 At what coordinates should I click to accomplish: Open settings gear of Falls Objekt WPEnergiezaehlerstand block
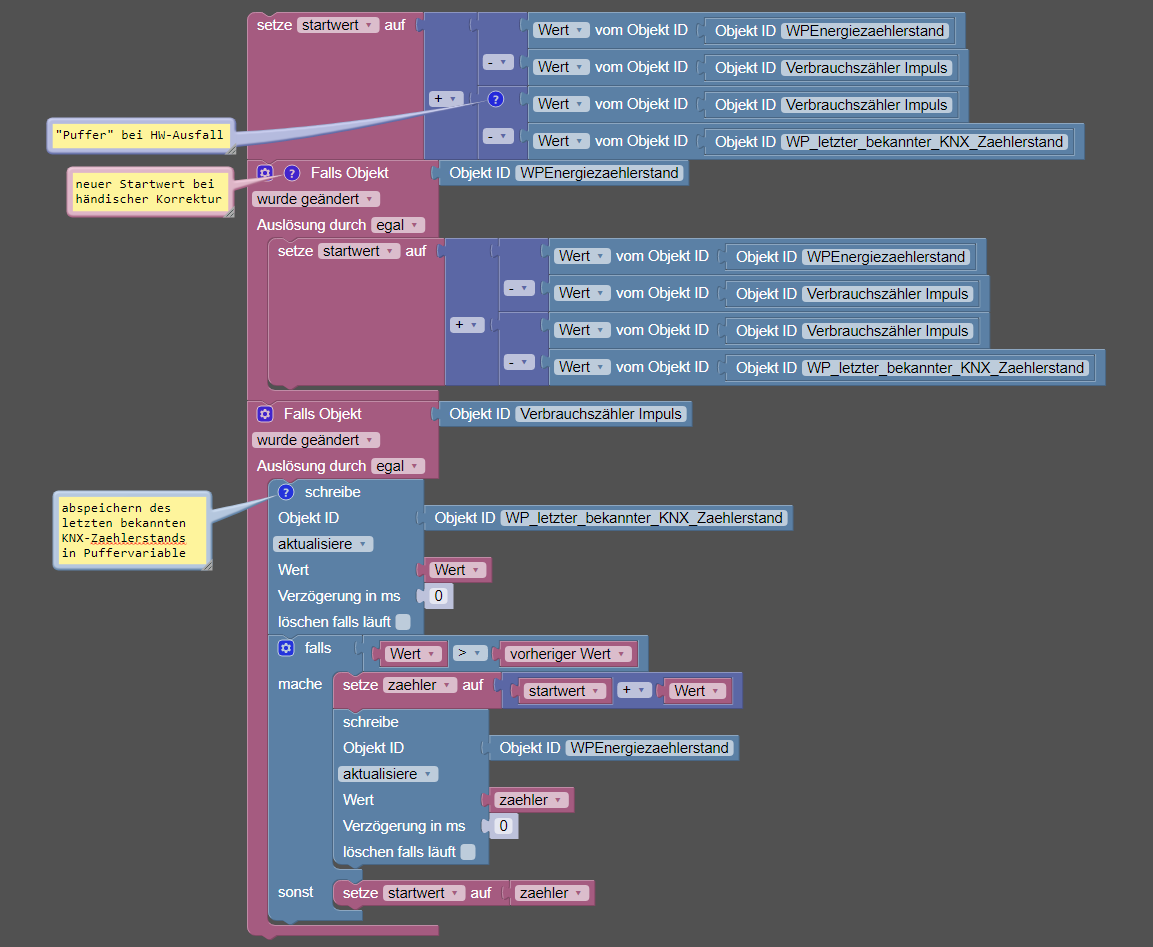click(265, 173)
